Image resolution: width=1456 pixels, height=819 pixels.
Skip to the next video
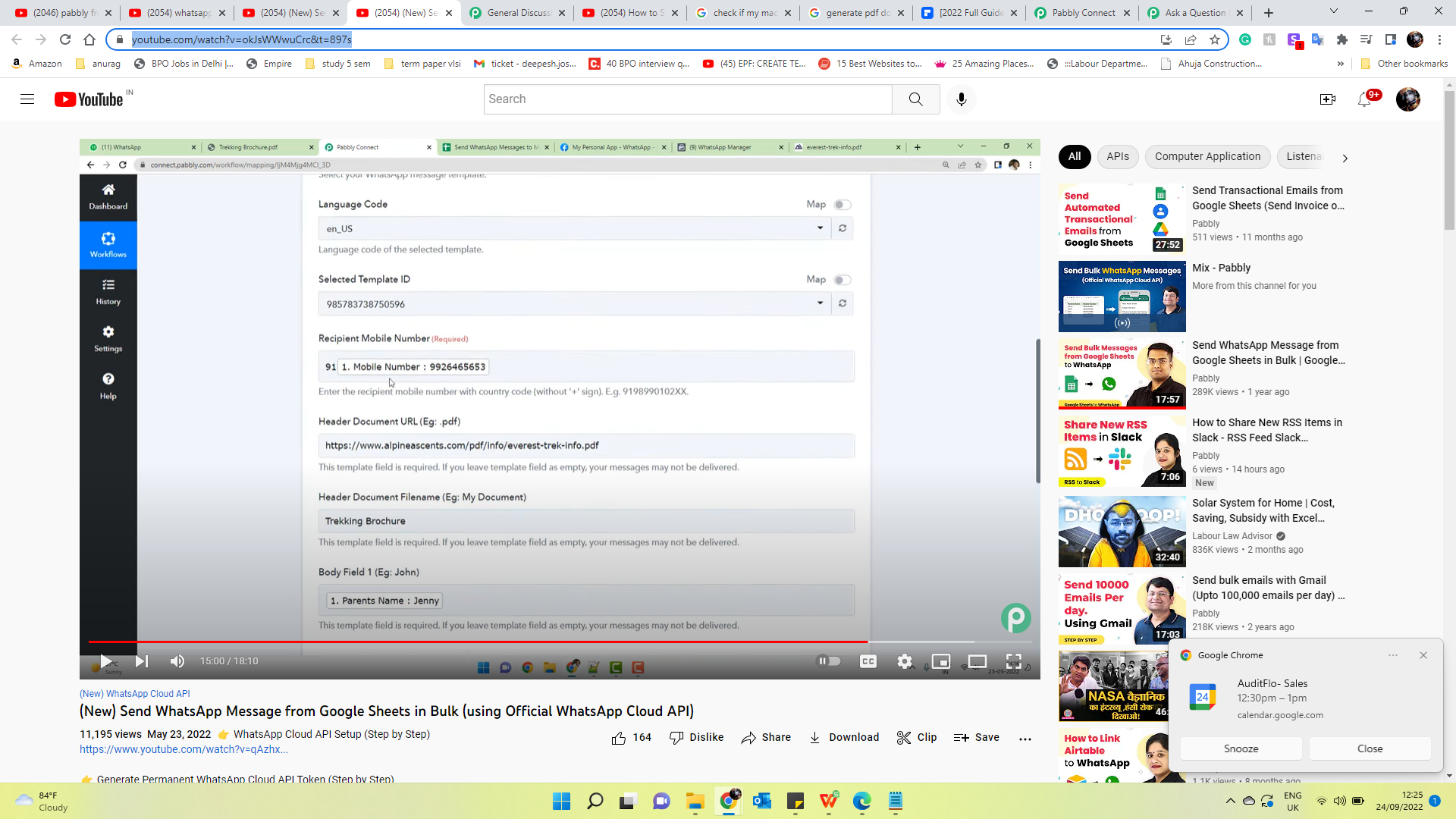[142, 661]
